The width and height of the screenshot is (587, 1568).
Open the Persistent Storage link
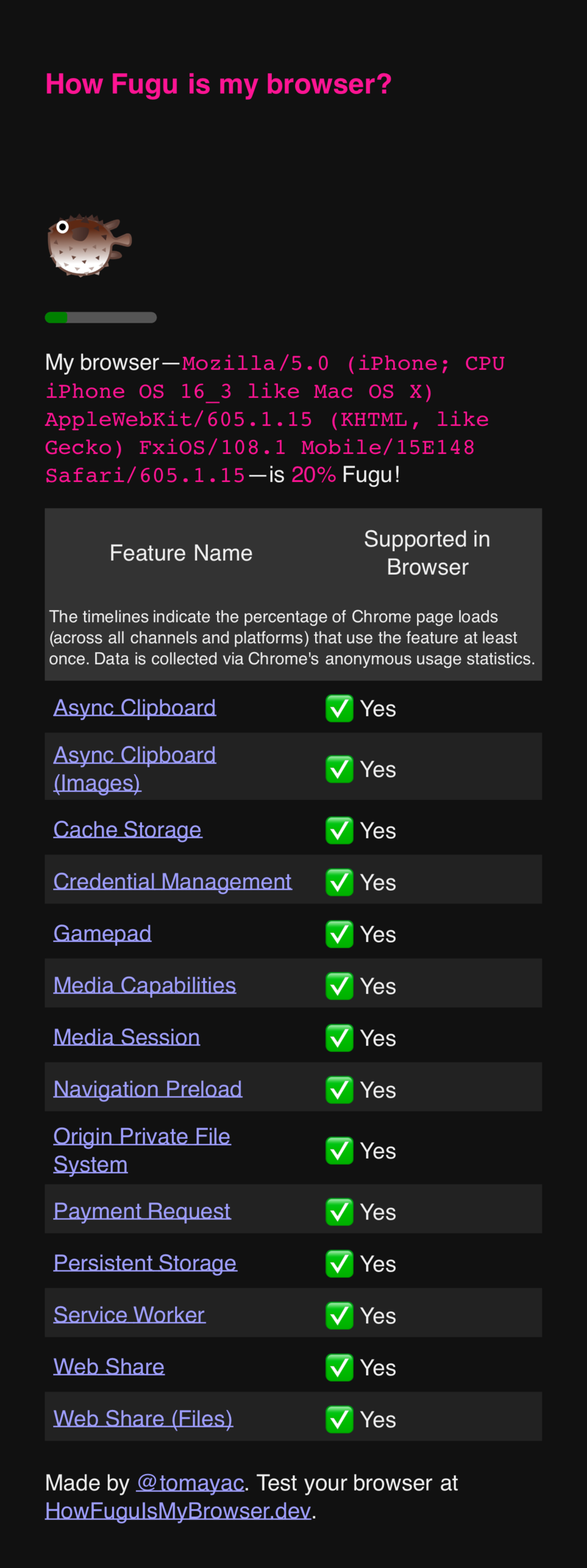click(145, 1263)
